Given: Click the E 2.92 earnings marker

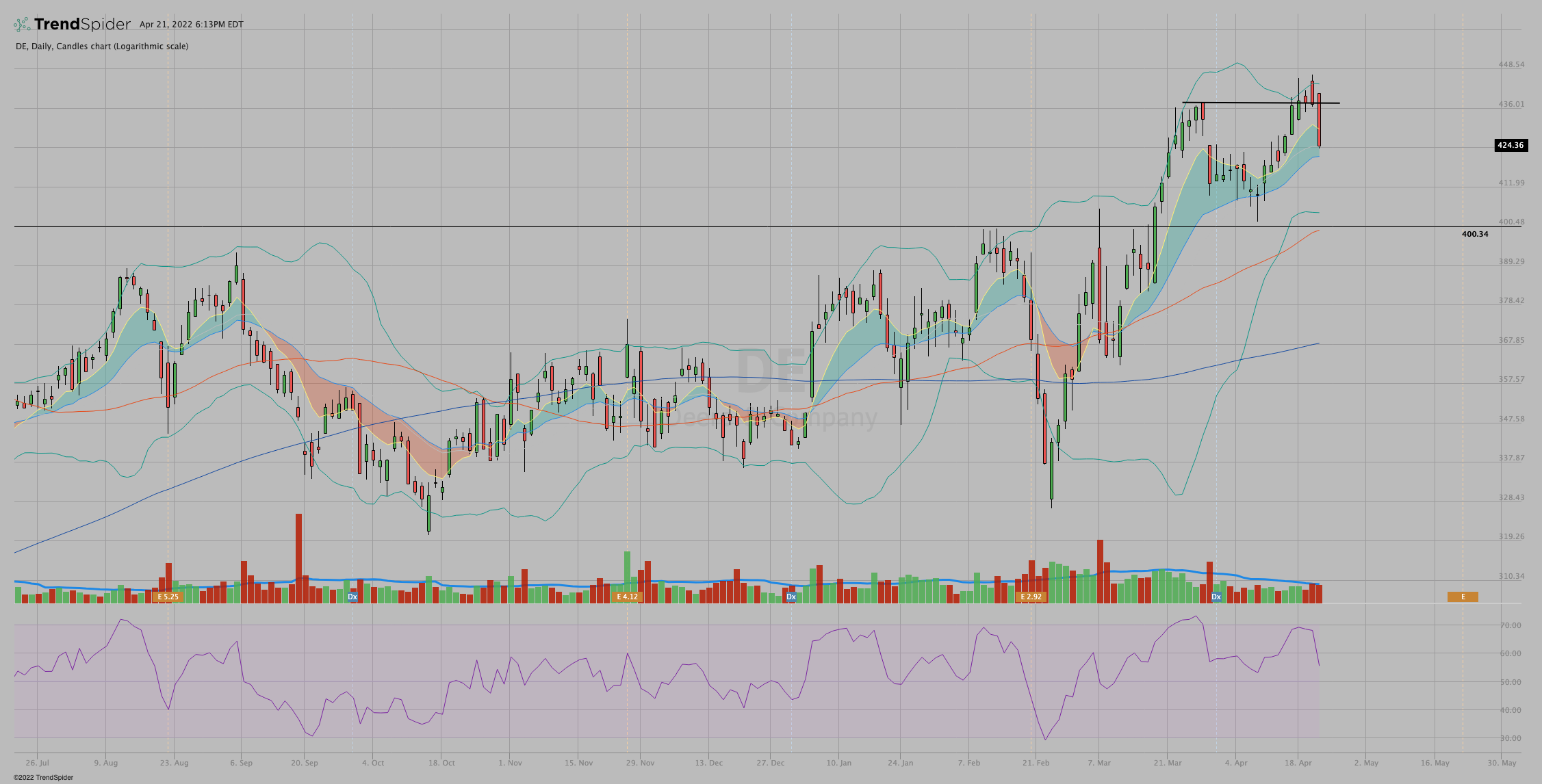Looking at the screenshot, I should click(1031, 597).
